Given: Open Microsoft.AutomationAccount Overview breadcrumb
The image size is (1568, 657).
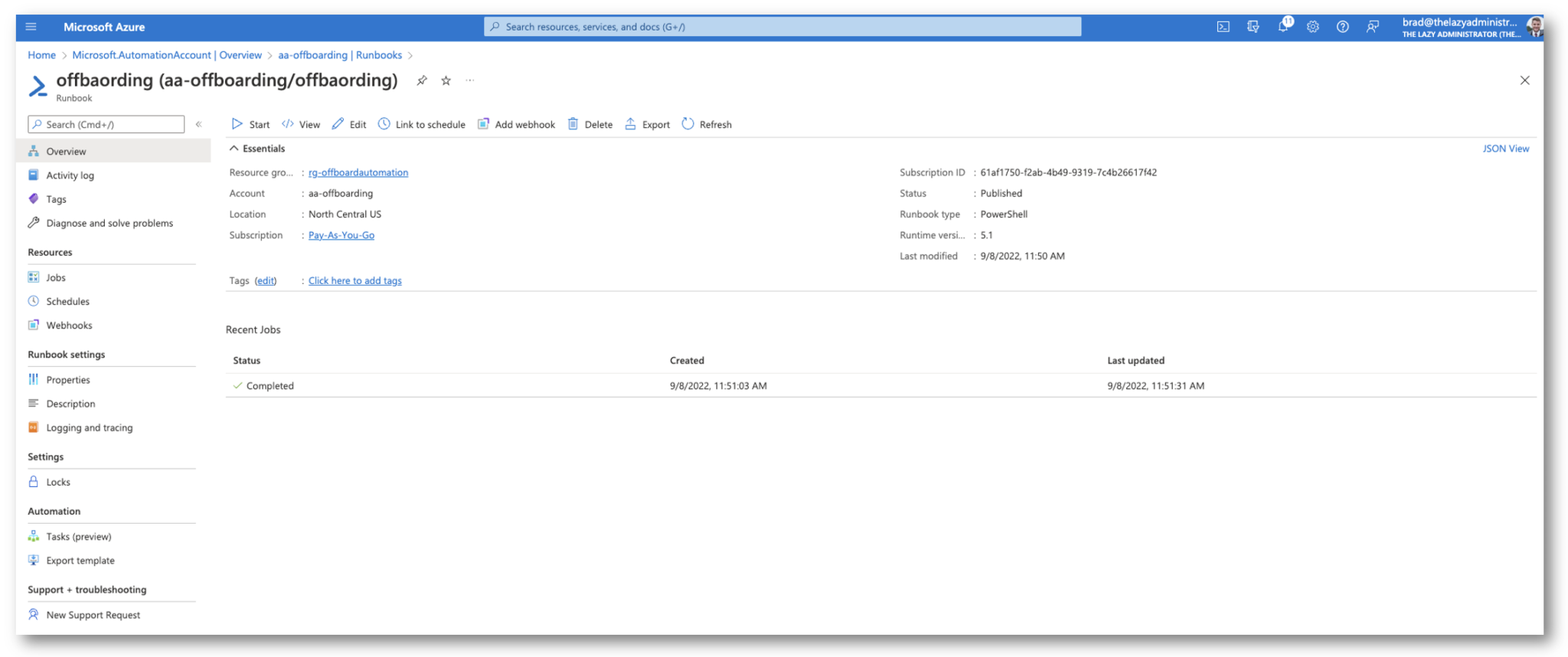Looking at the screenshot, I should pos(167,55).
